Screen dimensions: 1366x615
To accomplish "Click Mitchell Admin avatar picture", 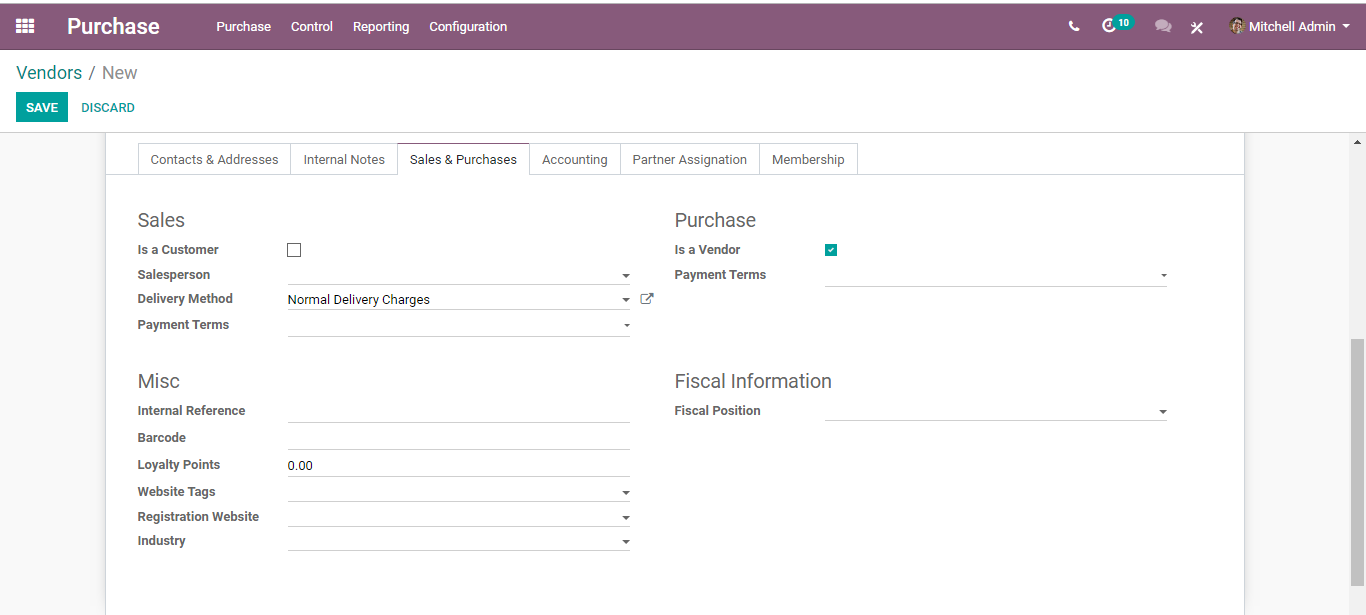I will [x=1237, y=26].
